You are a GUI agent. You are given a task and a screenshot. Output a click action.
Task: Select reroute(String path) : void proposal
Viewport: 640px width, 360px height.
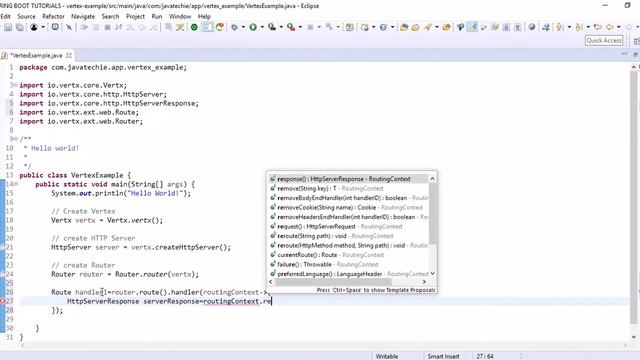tap(348, 236)
